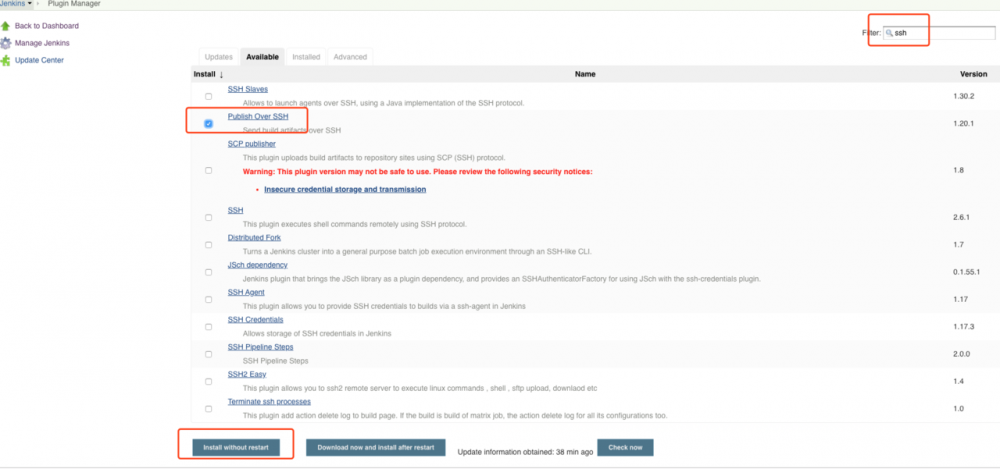Viewport: 1000px width, 469px height.
Task: Tick the Distributed Fork install checkbox
Action: pyautogui.click(x=209, y=245)
